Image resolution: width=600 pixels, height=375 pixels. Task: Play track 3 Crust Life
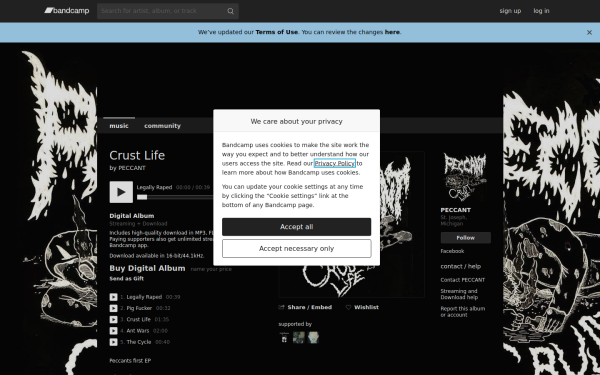pyautogui.click(x=113, y=320)
